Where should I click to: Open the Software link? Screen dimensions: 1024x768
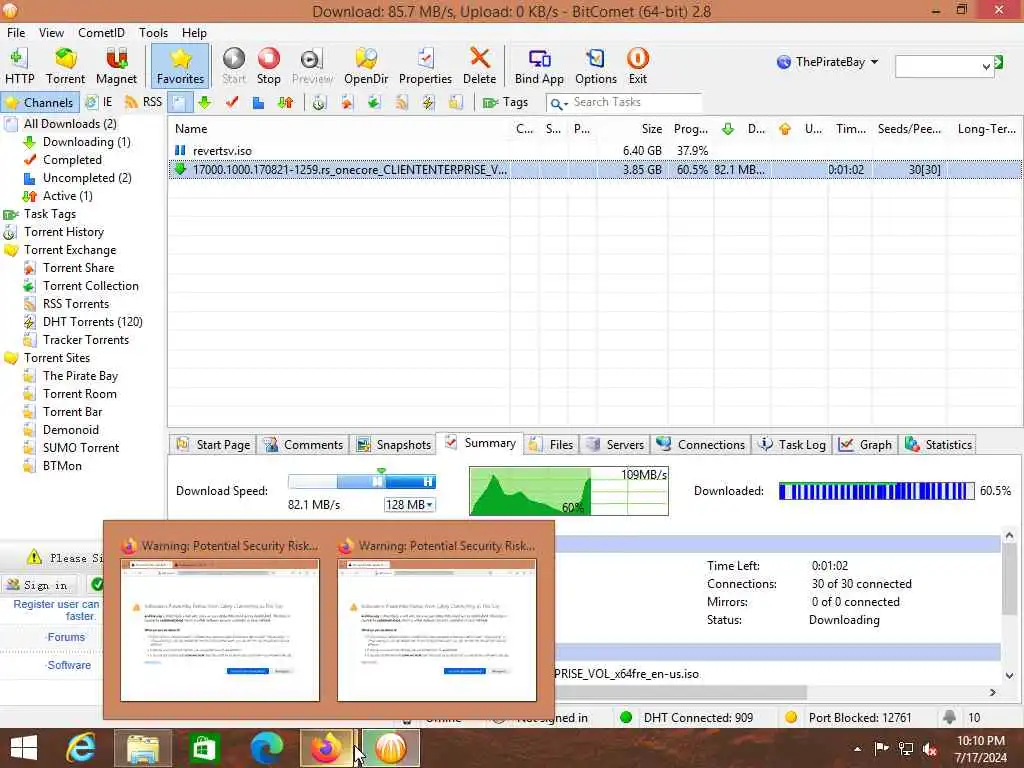click(x=69, y=665)
